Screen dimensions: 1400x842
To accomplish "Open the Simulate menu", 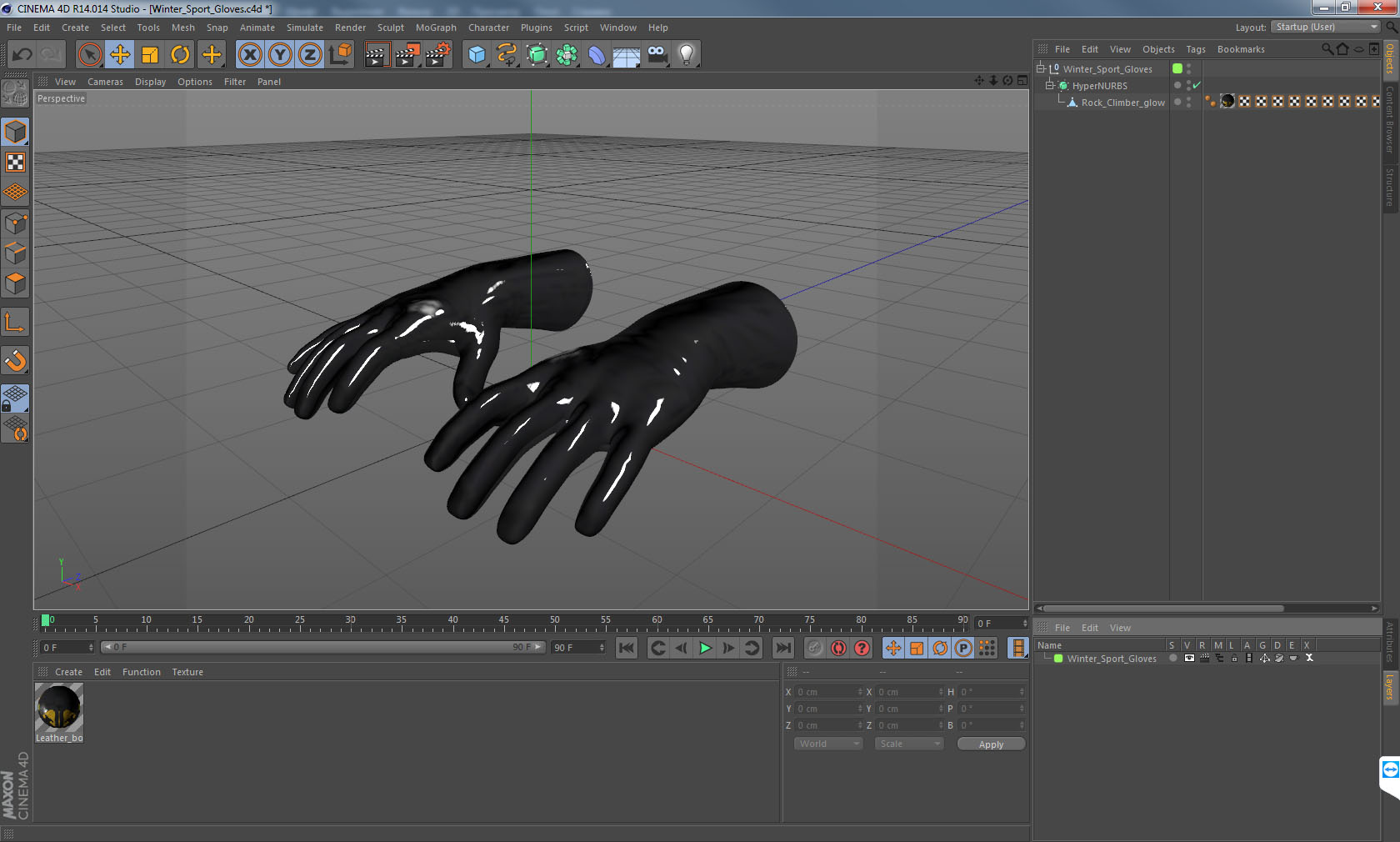I will pos(305,28).
